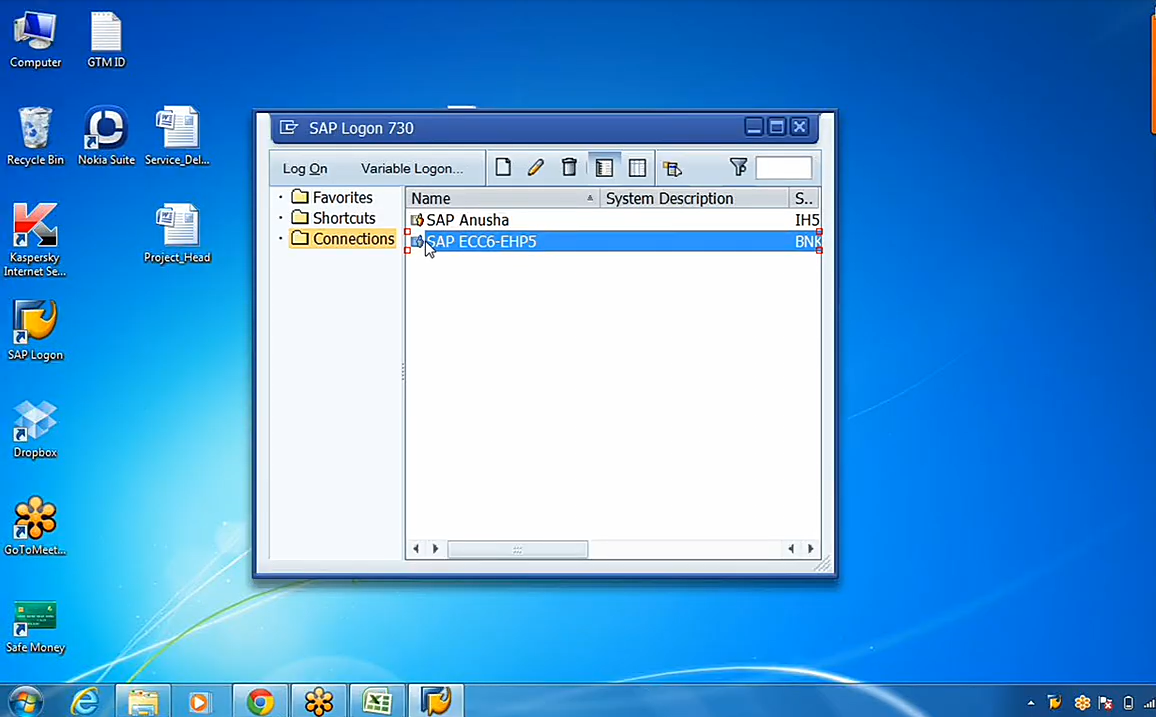Select the SAP Anusha connection row

613,220
